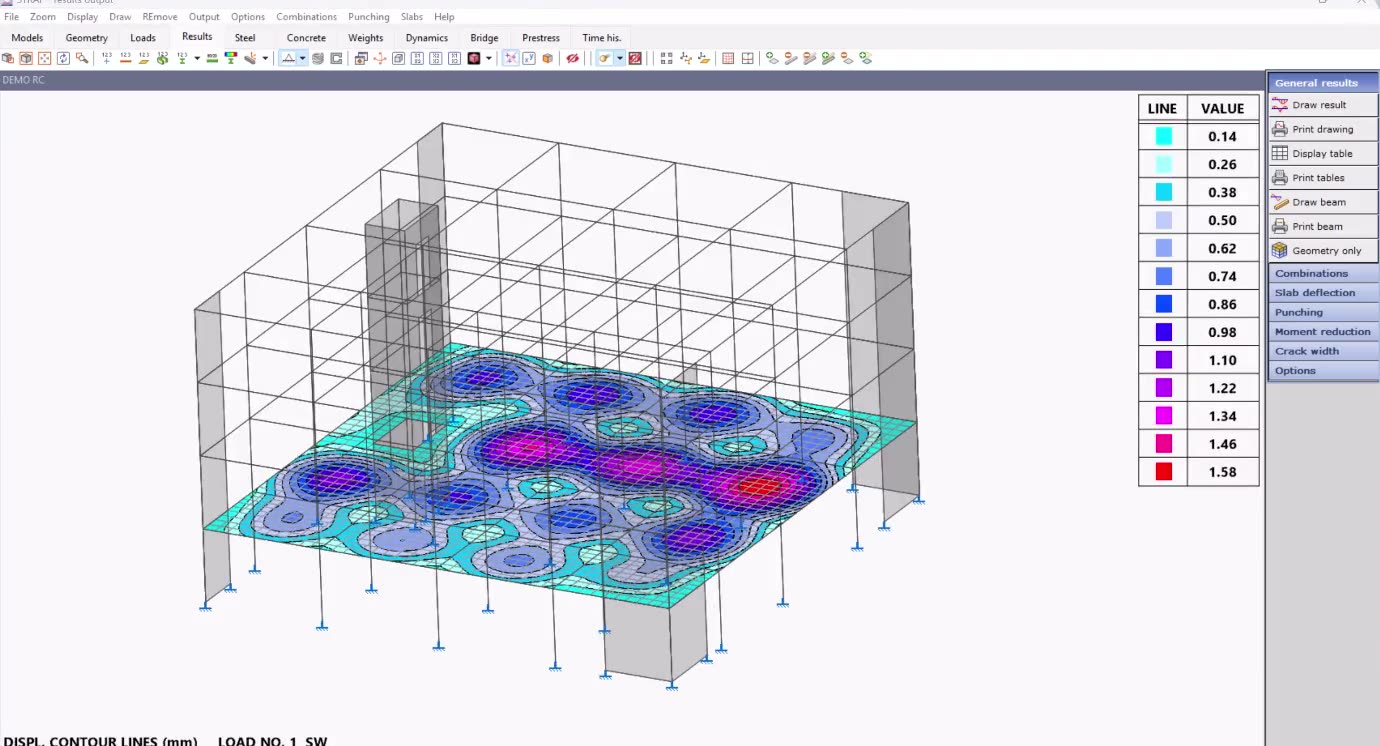This screenshot has height=746, width=1380.
Task: Click the Draw beam button
Action: click(x=1323, y=202)
